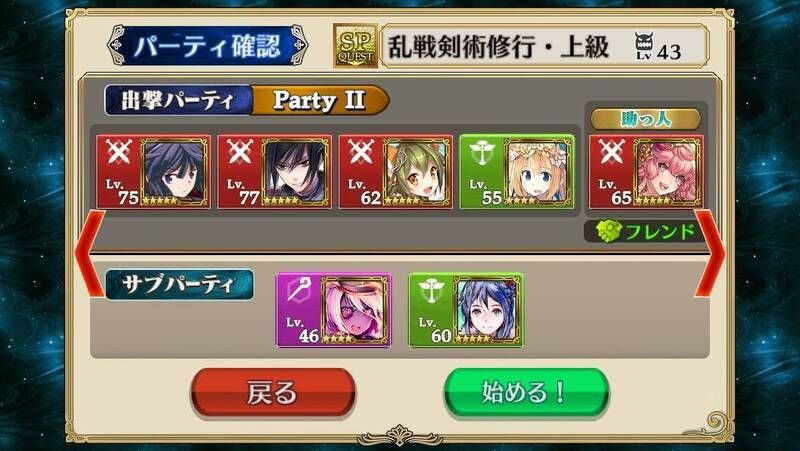Tap the staff mage icon on Lv. 46 card
The image size is (800, 451).
click(299, 290)
